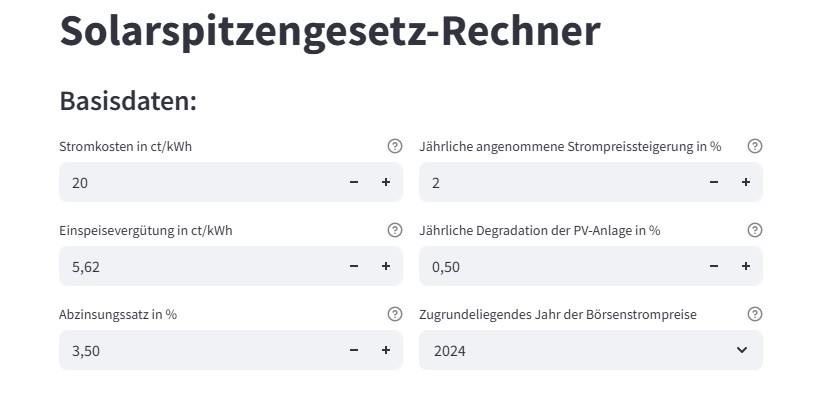The image size is (840, 395).
Task: Decrease PV-Anlage degradation with minus
Action: pos(714,266)
